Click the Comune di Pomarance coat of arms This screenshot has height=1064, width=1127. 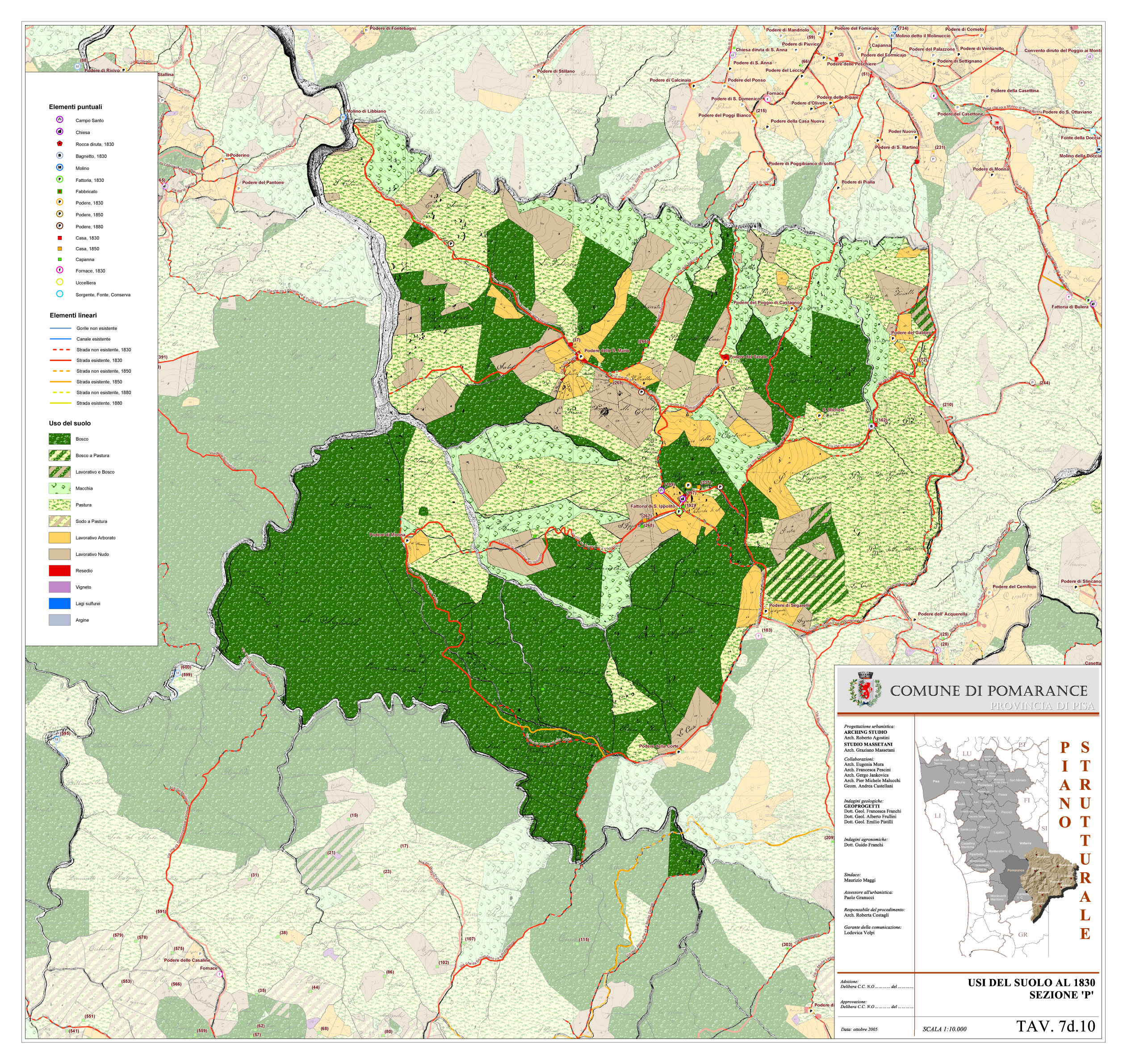pos(865,689)
